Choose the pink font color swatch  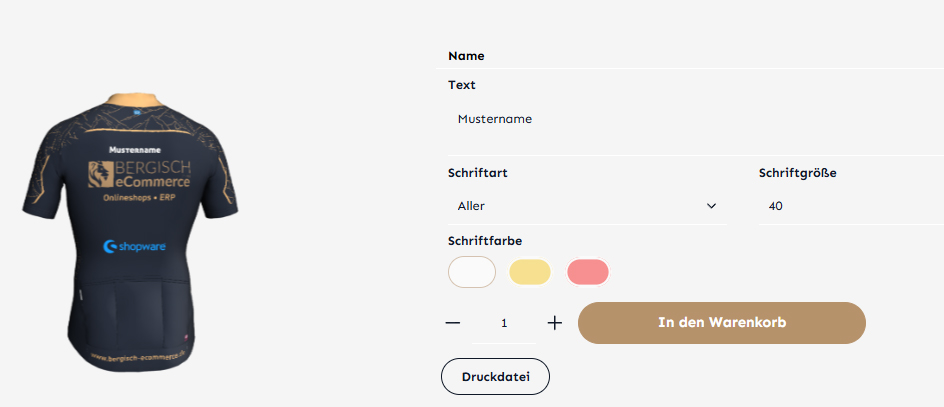point(588,272)
